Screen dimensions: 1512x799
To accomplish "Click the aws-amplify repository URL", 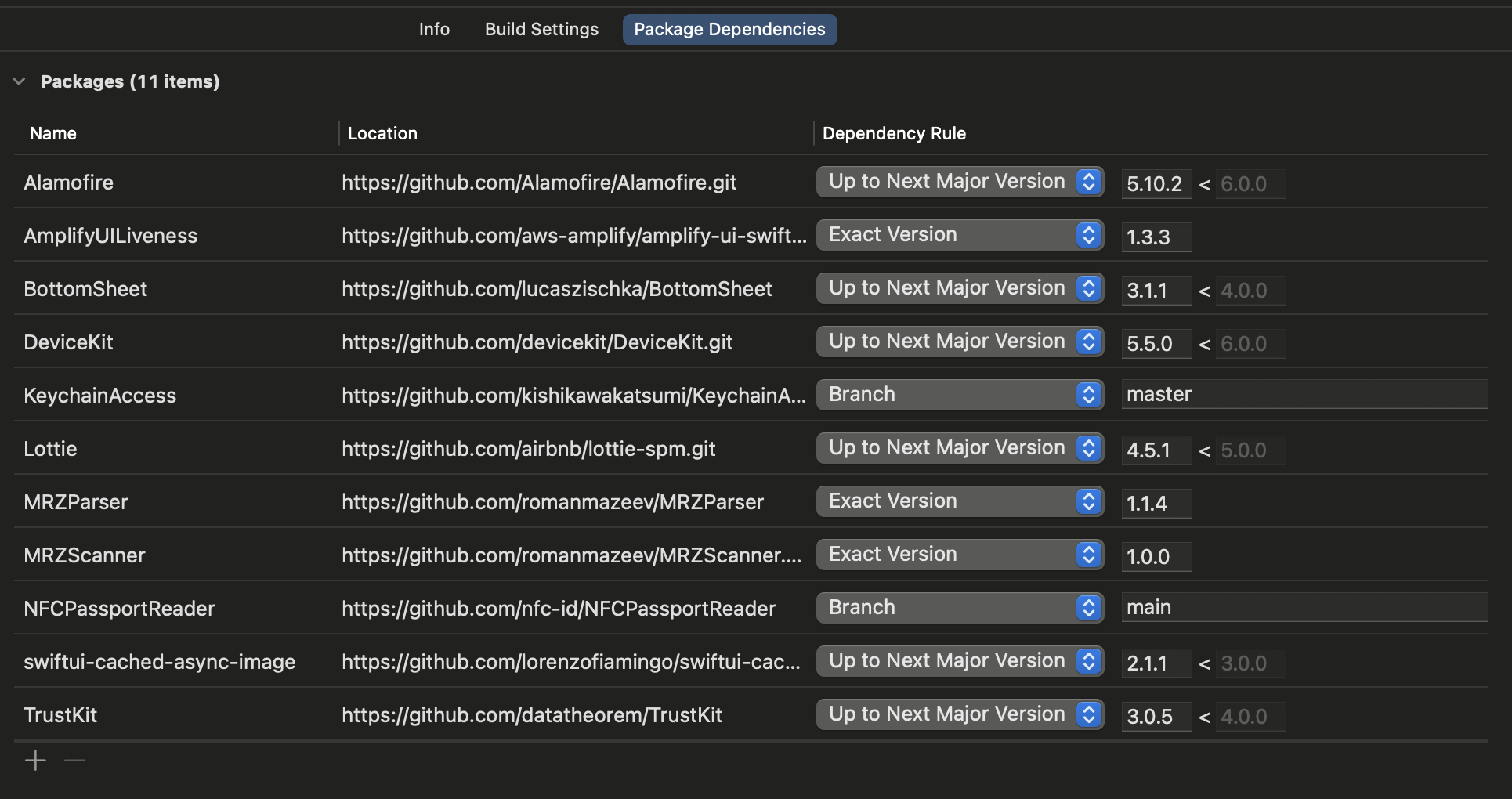I will [x=574, y=236].
